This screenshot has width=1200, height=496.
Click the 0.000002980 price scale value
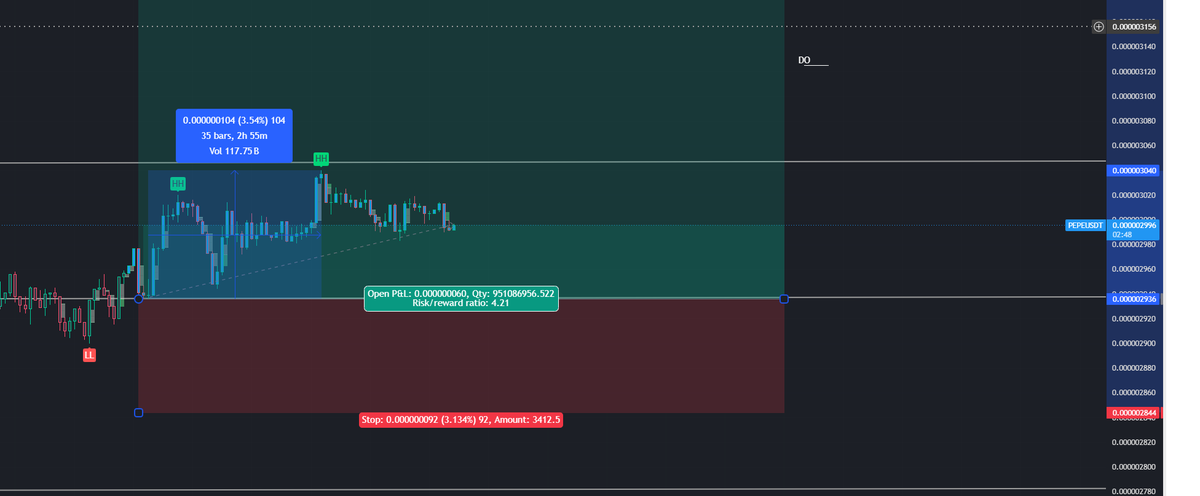click(1134, 244)
